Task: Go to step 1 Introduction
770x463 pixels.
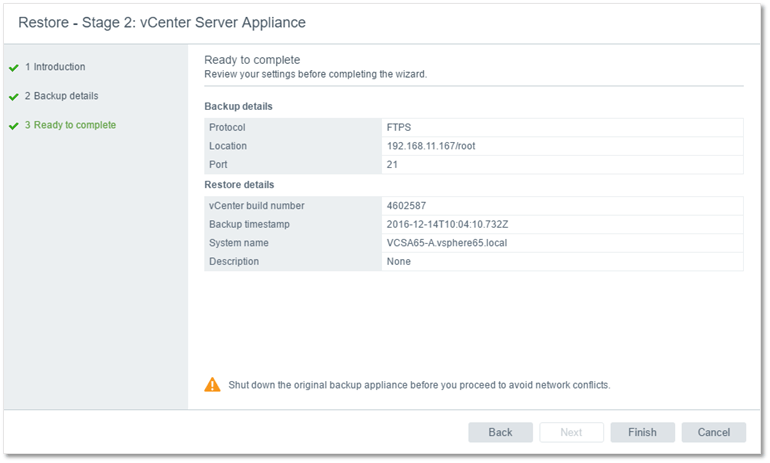Action: (x=55, y=67)
